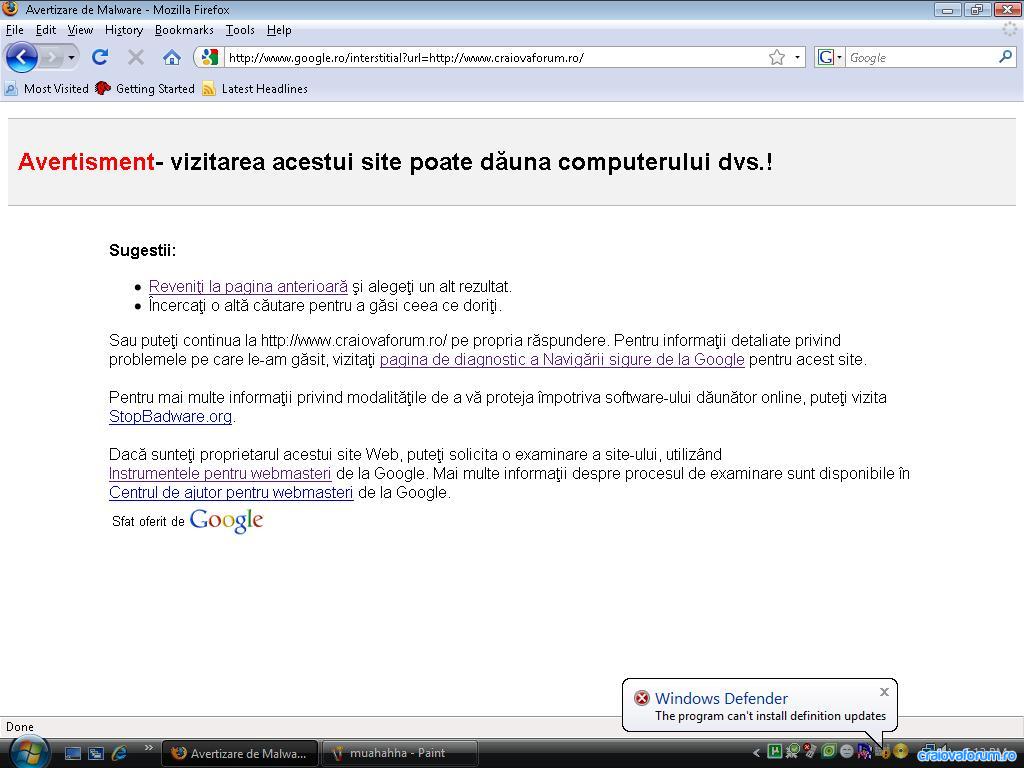Open the File menu
The image size is (1024, 768).
(14, 30)
